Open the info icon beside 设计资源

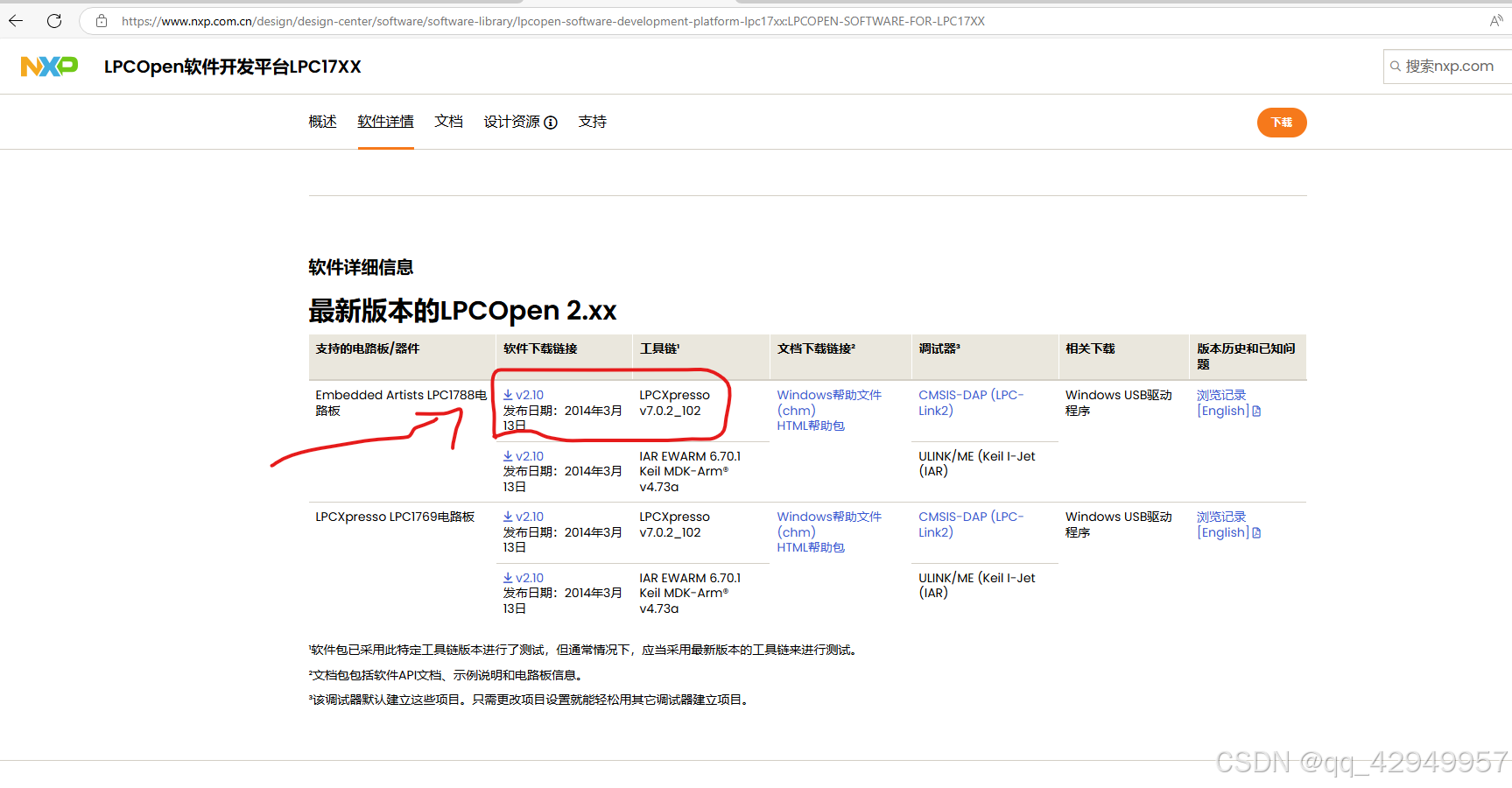click(551, 123)
